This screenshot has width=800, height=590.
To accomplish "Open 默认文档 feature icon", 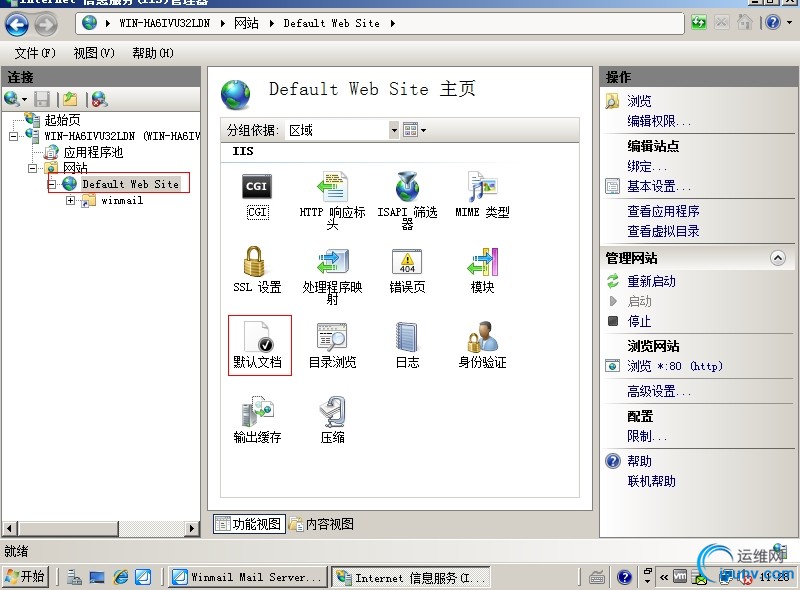I will click(260, 346).
